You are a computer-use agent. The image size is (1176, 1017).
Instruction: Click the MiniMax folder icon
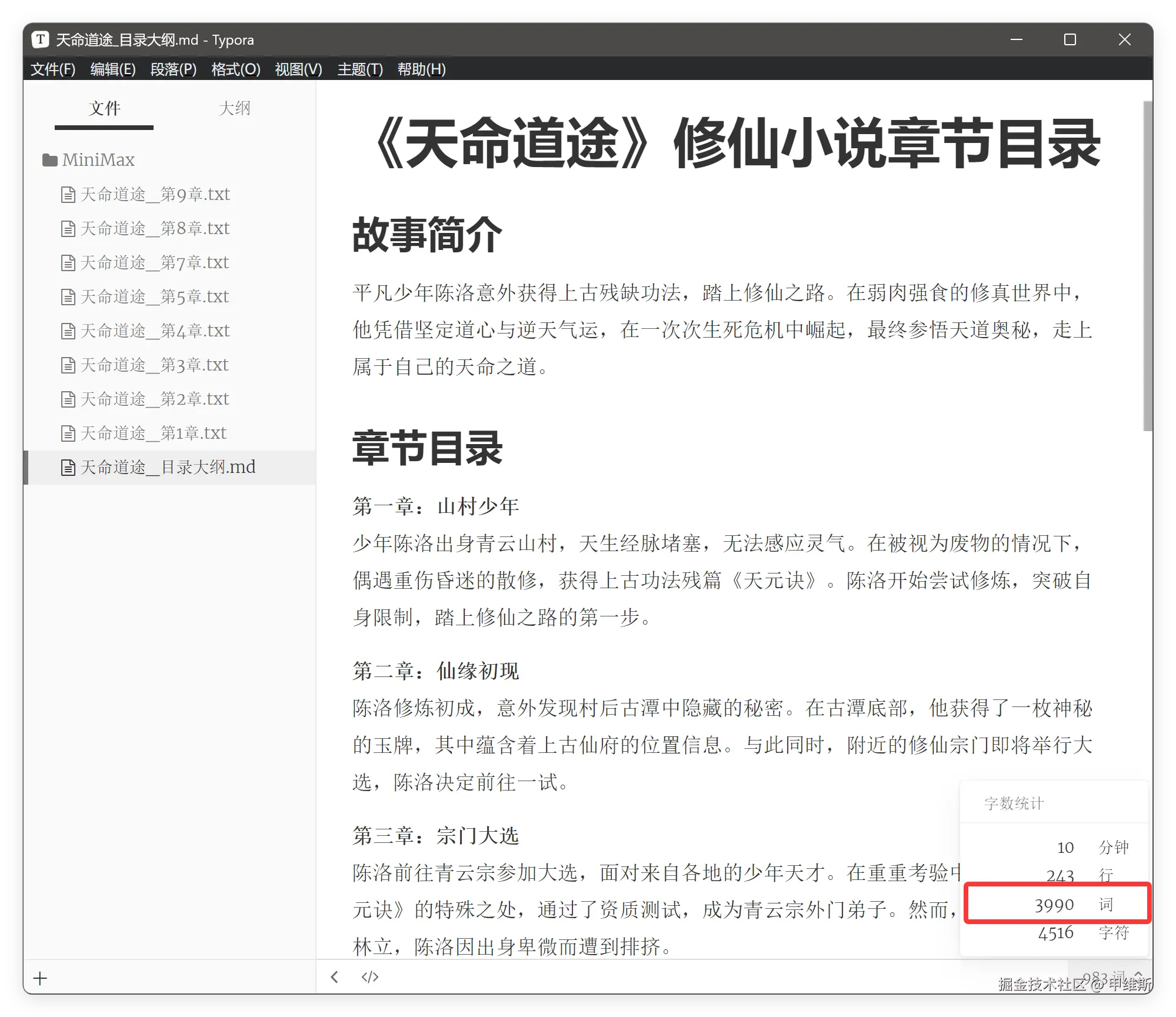[50, 160]
